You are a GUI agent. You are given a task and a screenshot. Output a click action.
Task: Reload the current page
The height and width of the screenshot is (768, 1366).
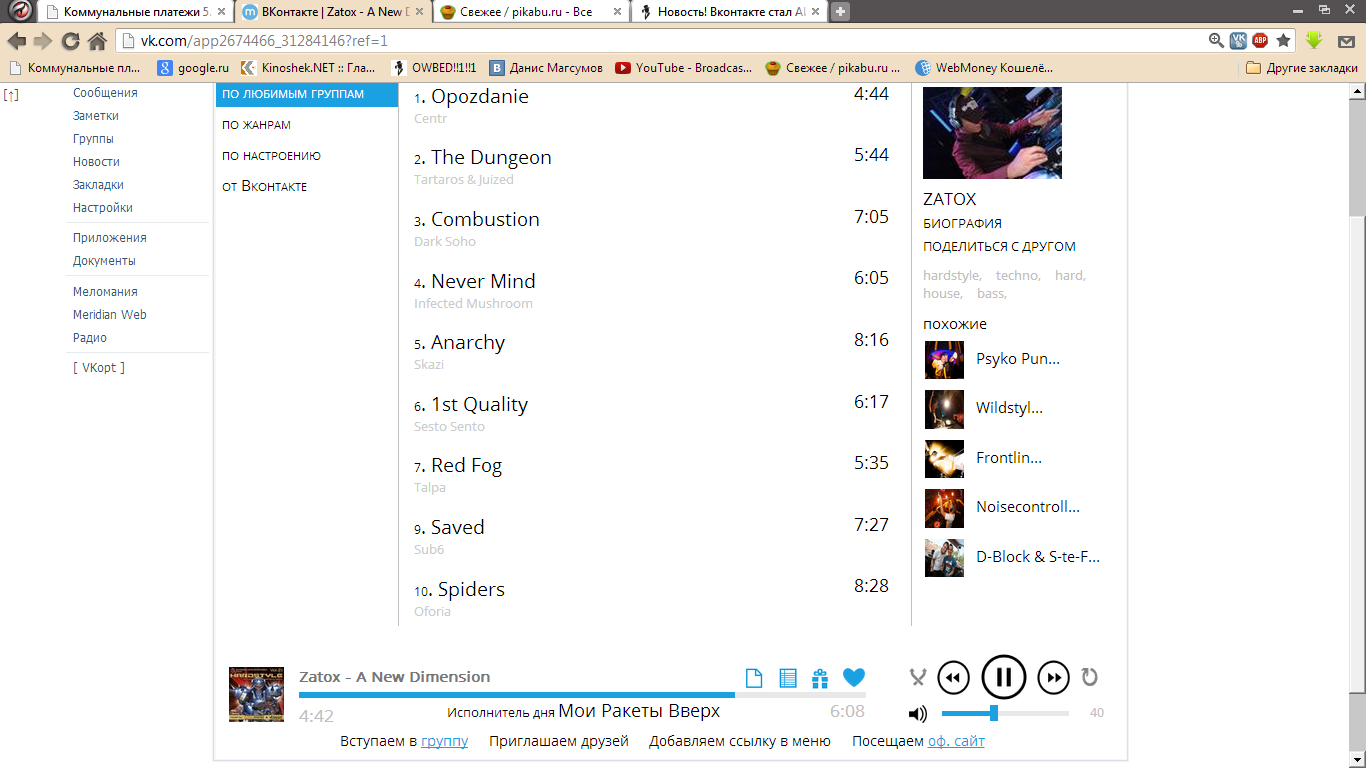tap(70, 41)
